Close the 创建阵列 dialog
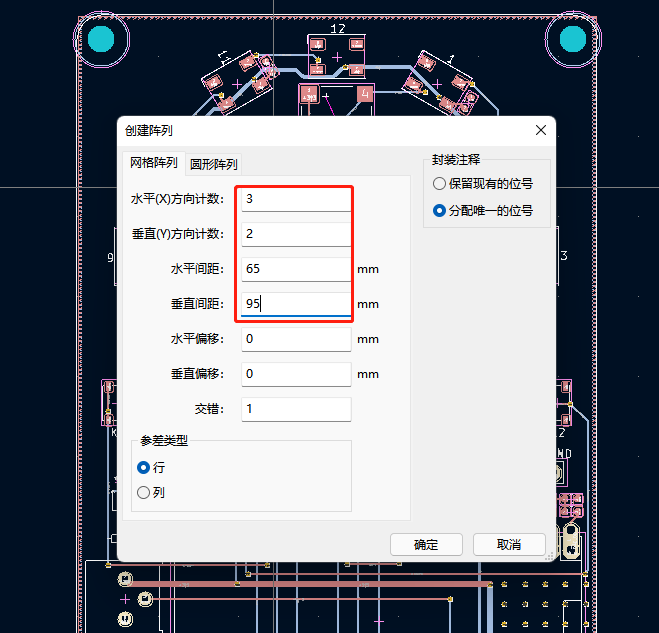Screen dimensions: 659x633 [x=540, y=130]
